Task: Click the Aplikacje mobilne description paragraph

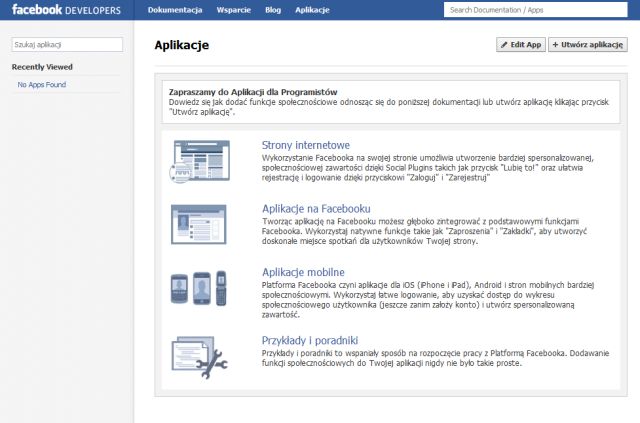Action: tap(428, 300)
